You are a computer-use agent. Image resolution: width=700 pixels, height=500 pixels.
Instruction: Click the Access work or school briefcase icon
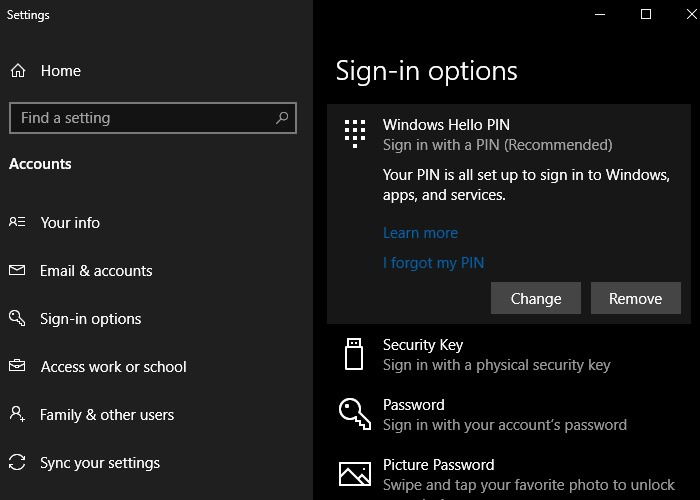(x=17, y=366)
